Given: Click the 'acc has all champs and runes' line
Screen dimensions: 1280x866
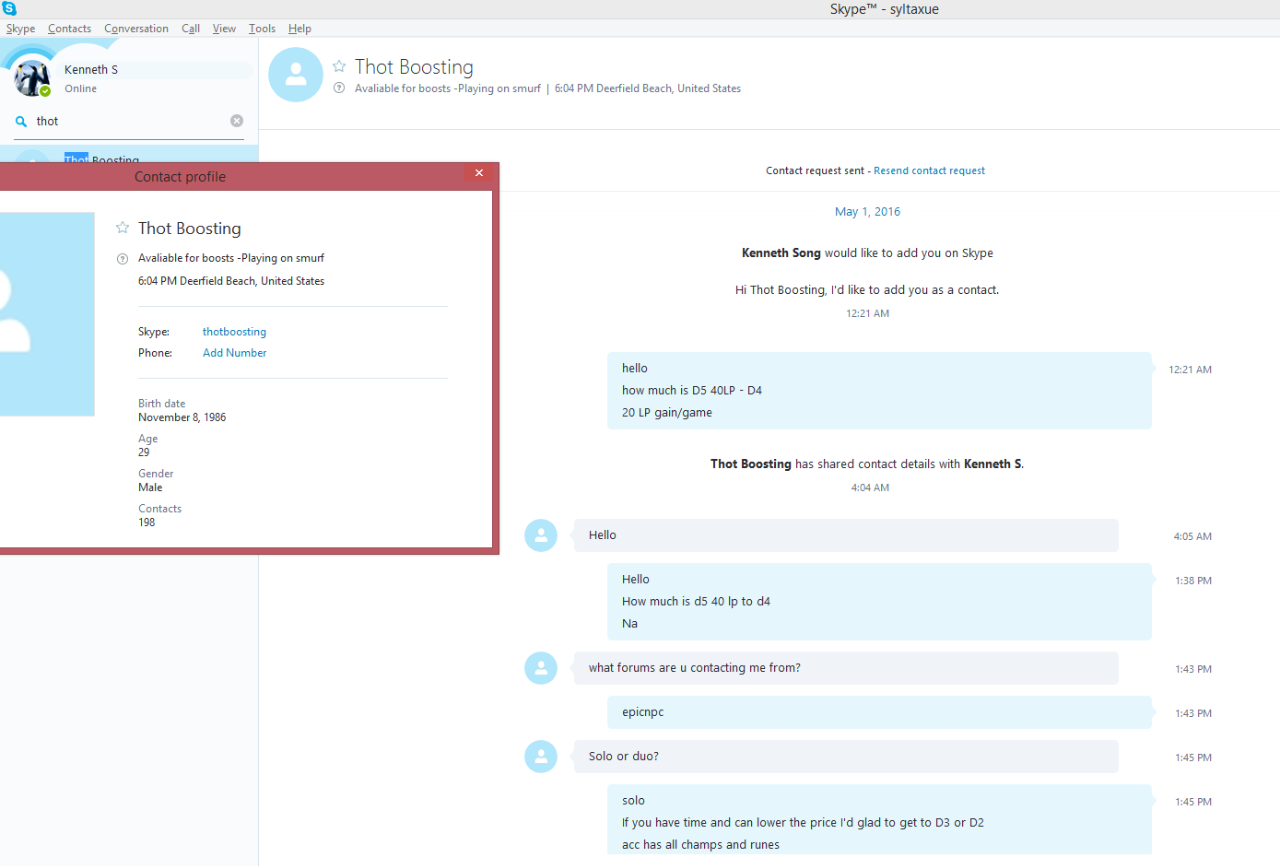Looking at the screenshot, I should click(x=701, y=845).
